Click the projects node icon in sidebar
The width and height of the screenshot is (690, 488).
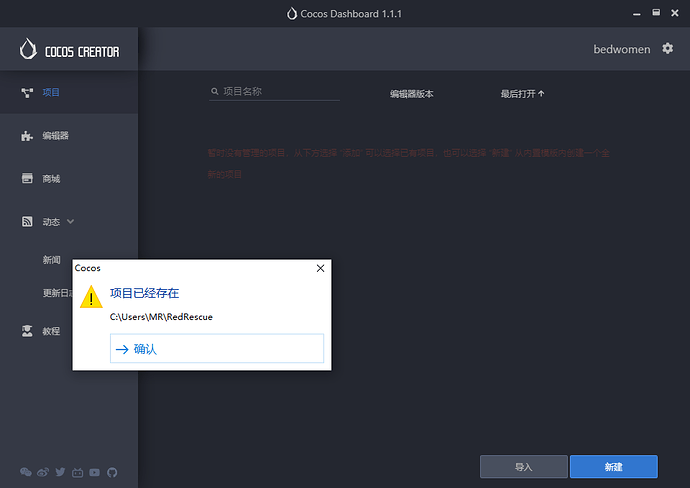tap(27, 92)
